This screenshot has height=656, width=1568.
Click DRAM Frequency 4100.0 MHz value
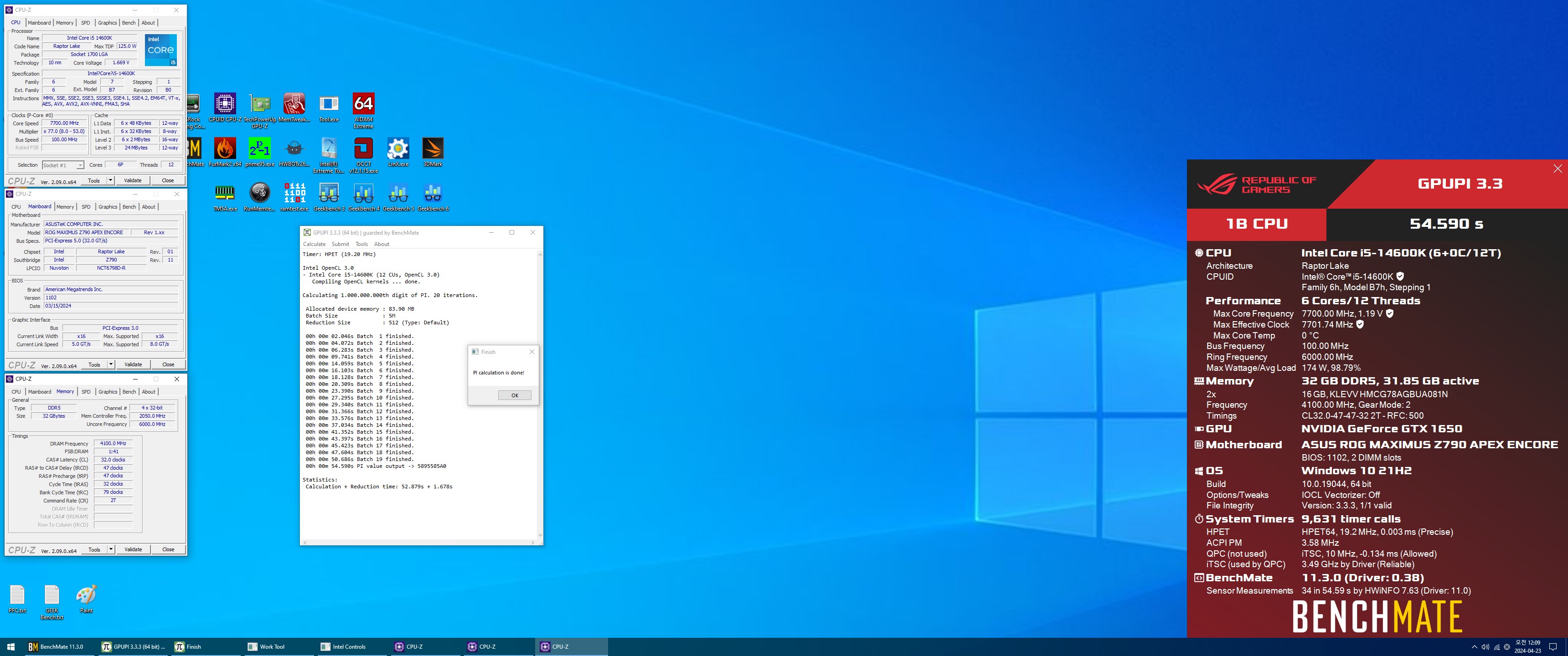pos(113,444)
